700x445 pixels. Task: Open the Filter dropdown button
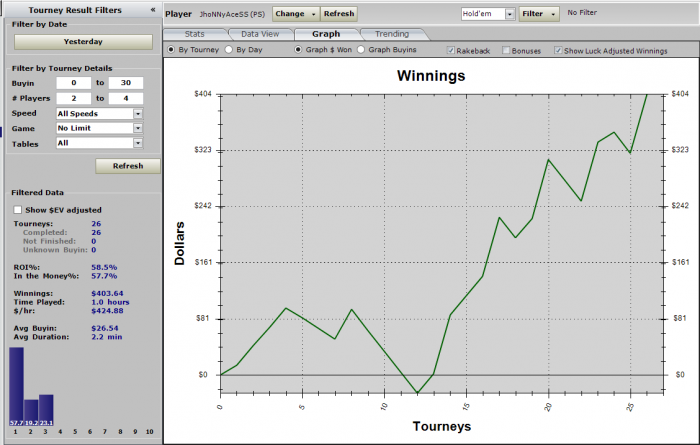click(539, 14)
